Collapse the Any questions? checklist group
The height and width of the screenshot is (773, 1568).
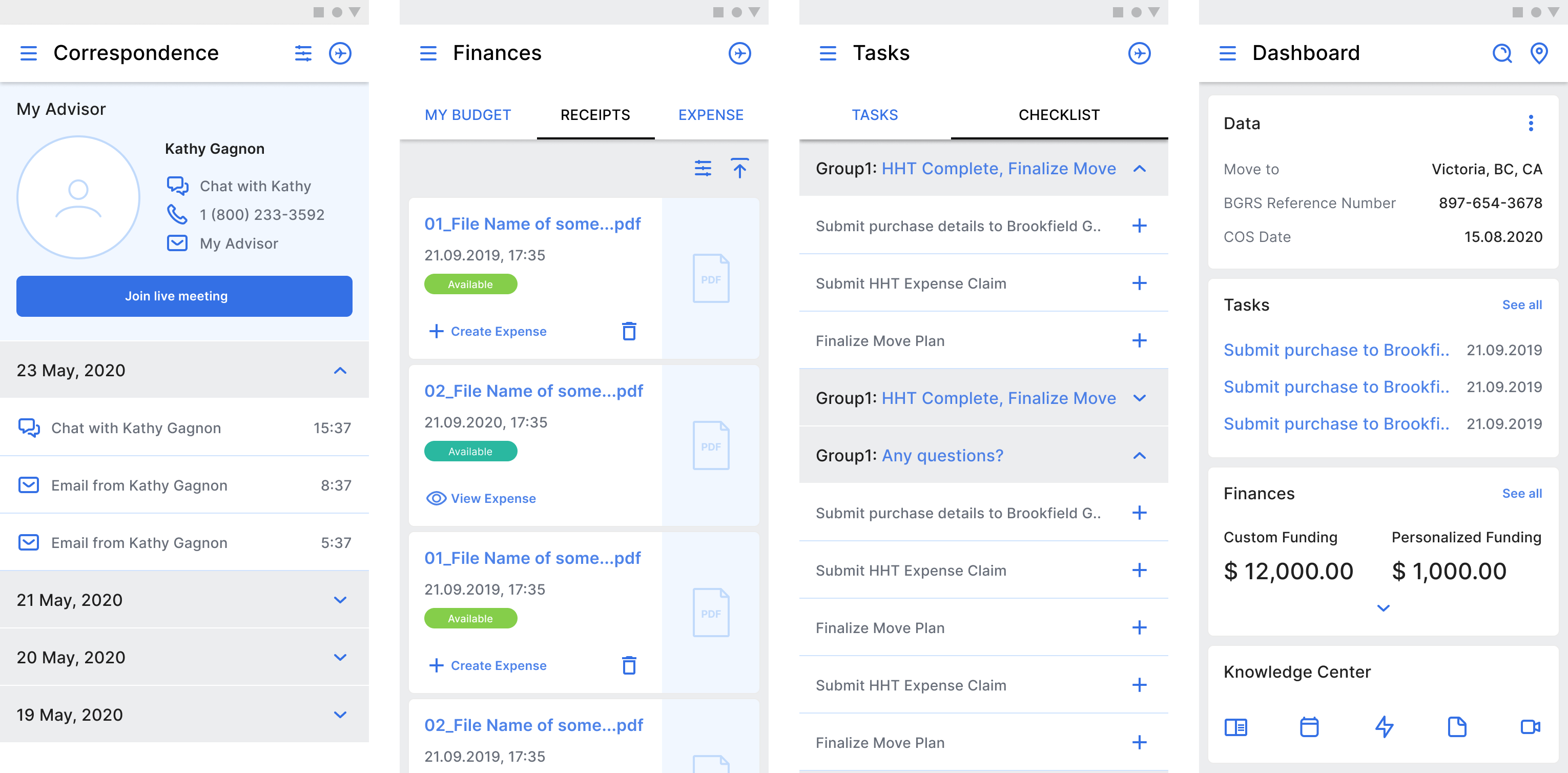[1139, 456]
